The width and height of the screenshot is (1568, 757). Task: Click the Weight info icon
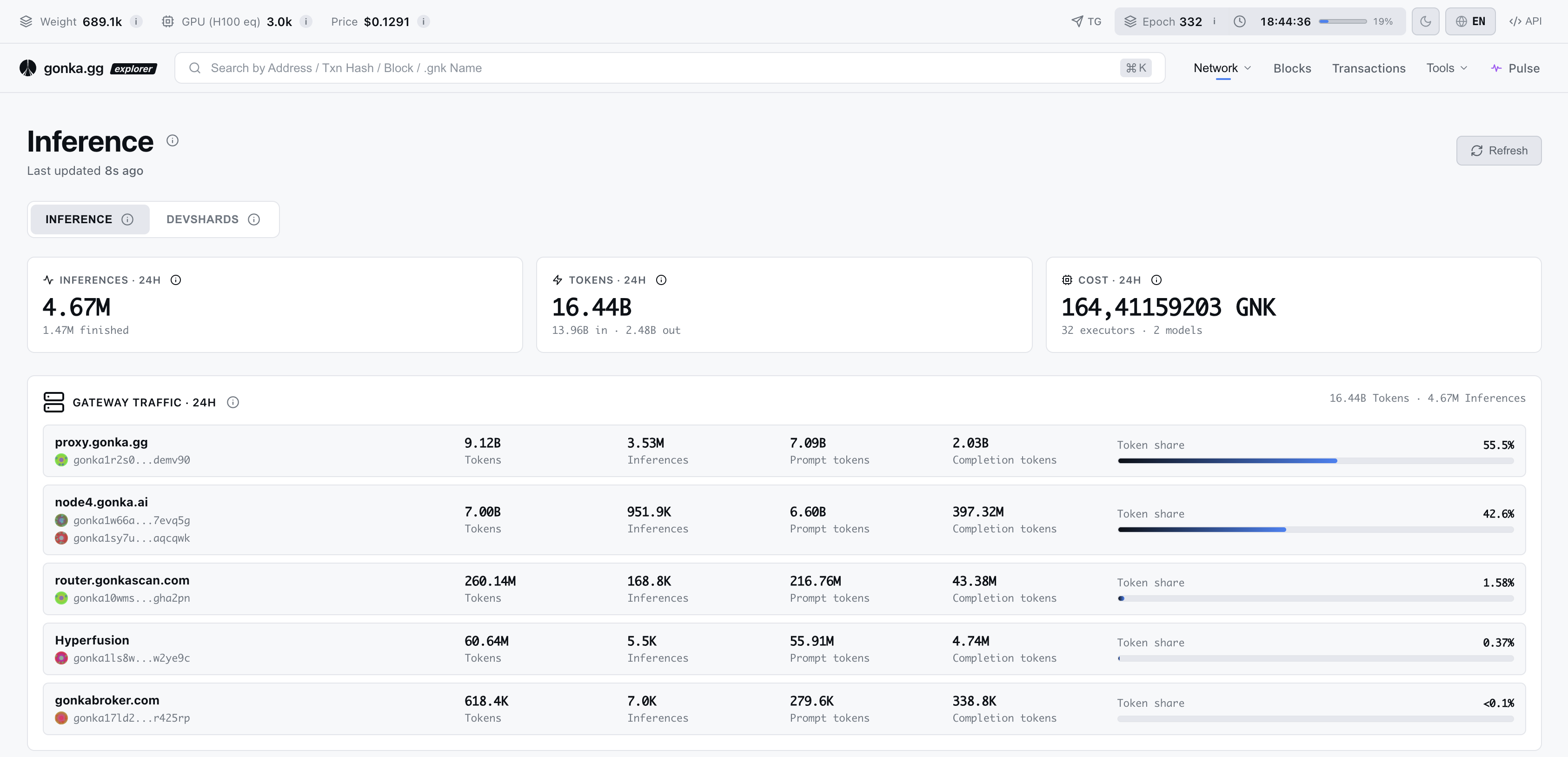(x=136, y=21)
